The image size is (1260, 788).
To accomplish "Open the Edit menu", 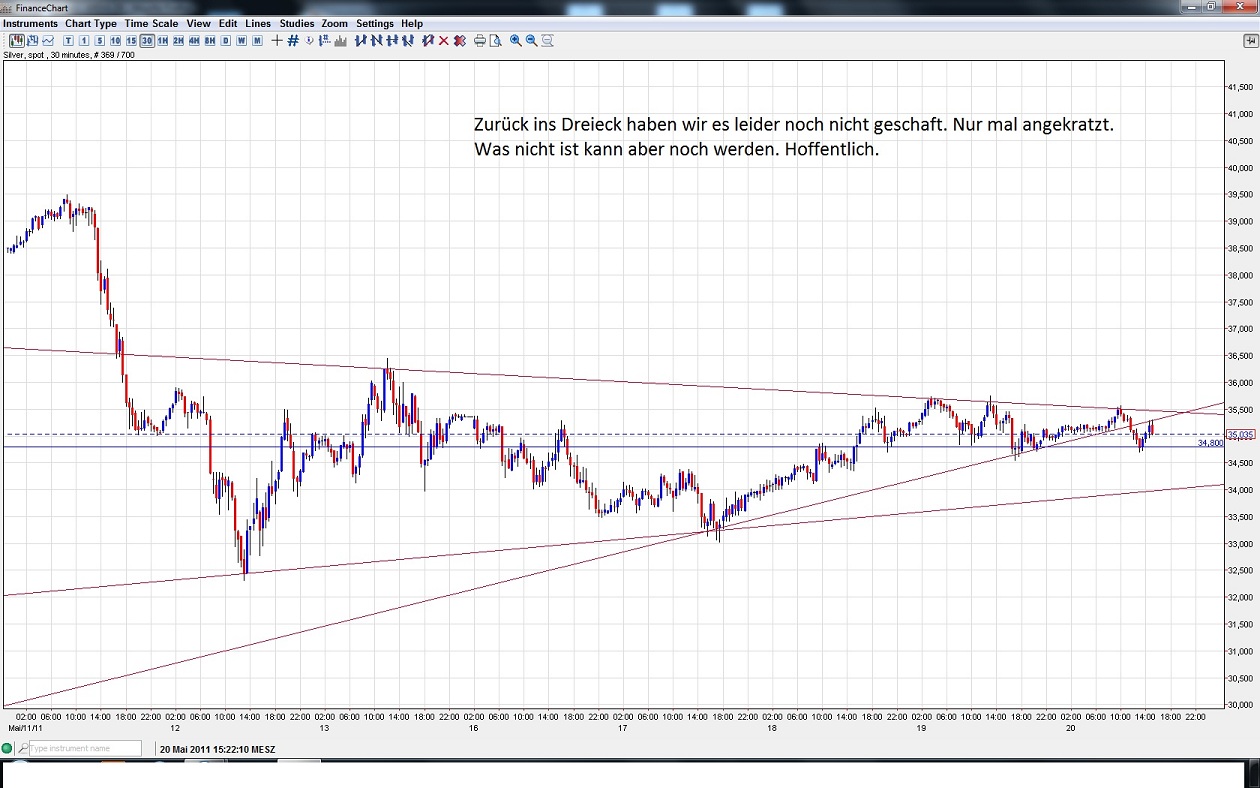I will [x=228, y=23].
